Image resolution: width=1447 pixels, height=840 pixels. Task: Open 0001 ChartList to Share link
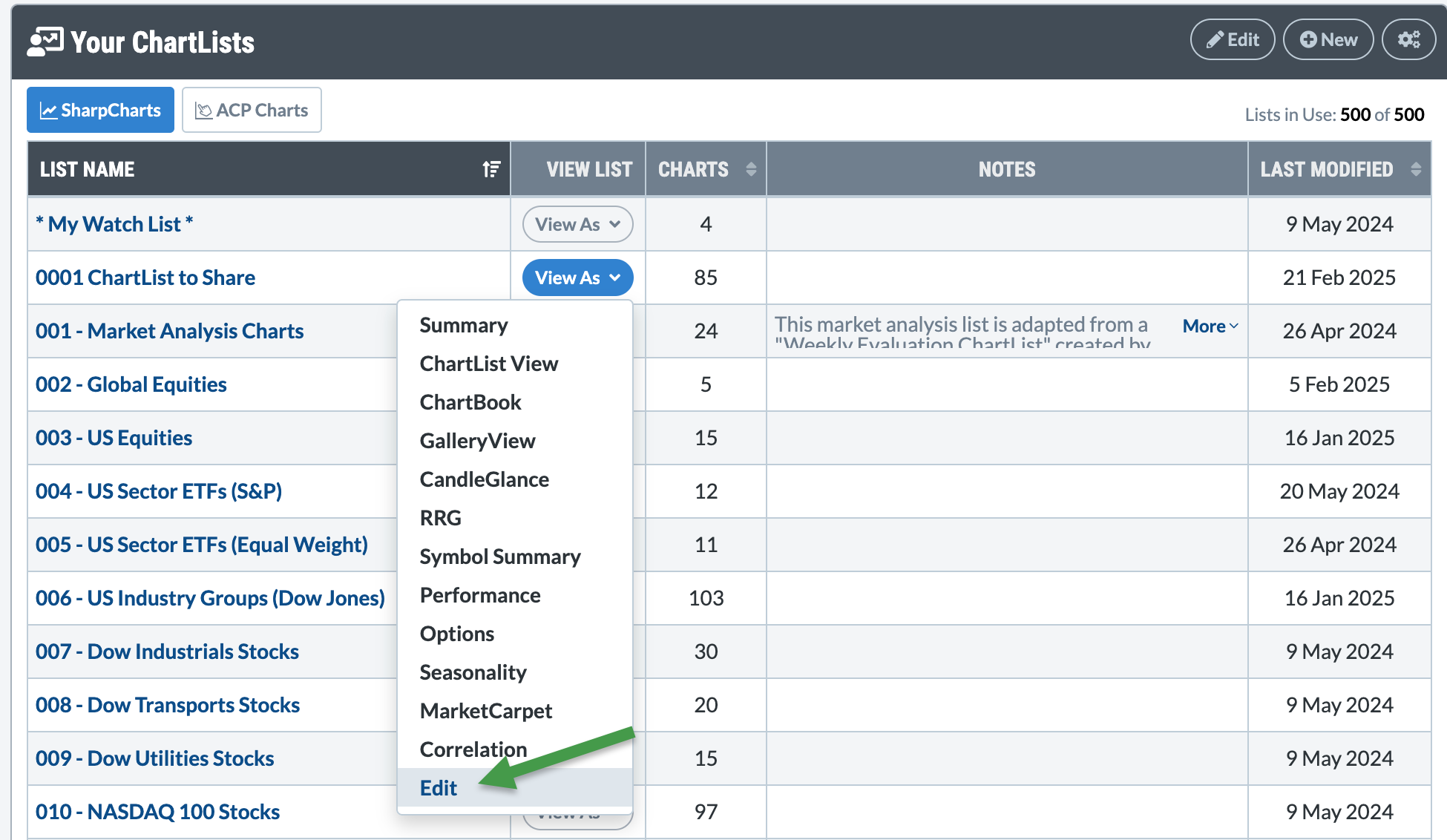point(145,278)
